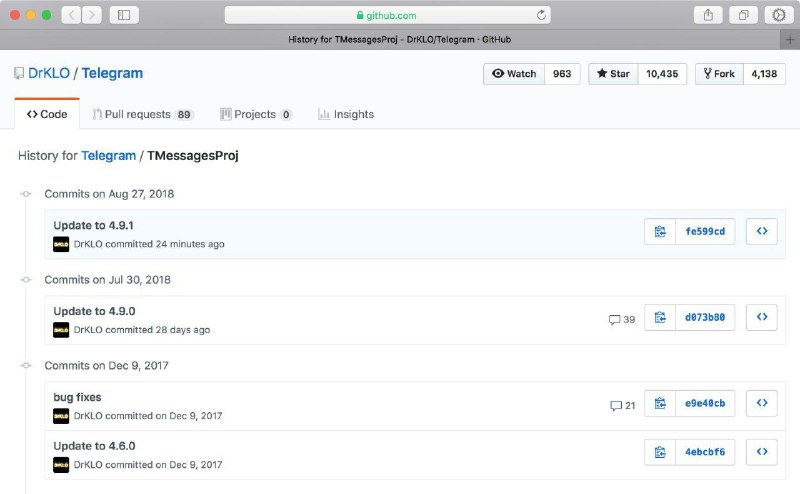Browse repository at commit 4ebcbf6
800x494 pixels.
[762, 452]
